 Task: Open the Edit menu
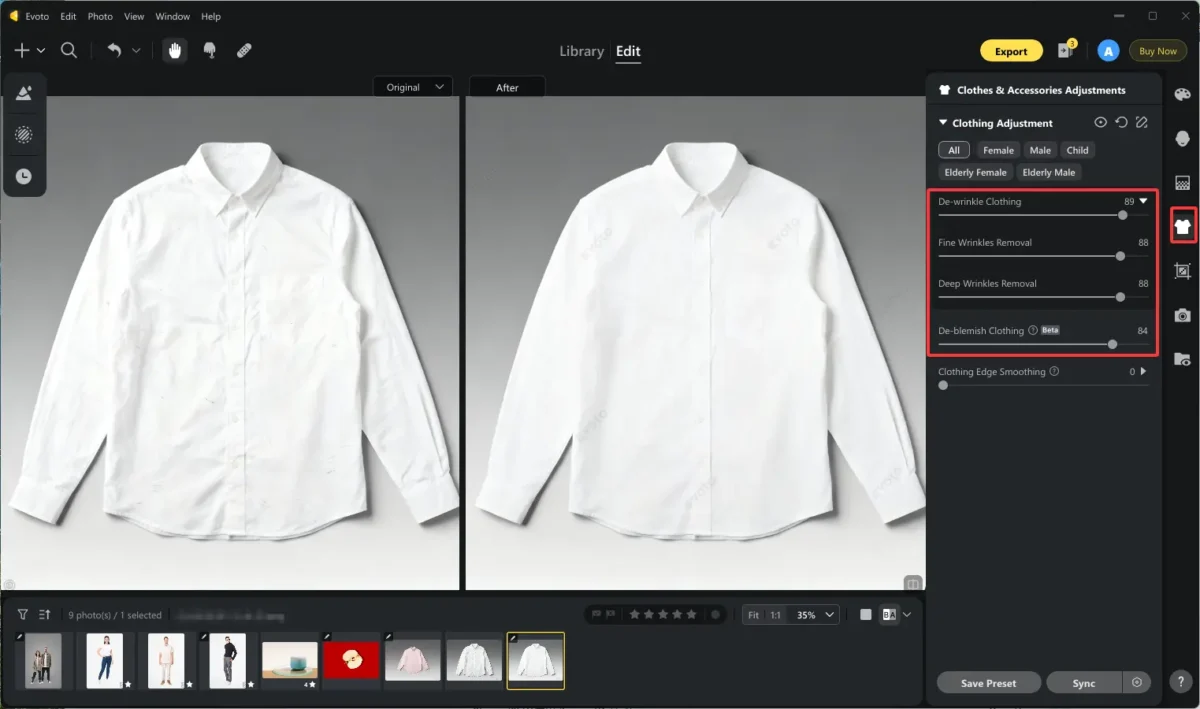click(68, 17)
